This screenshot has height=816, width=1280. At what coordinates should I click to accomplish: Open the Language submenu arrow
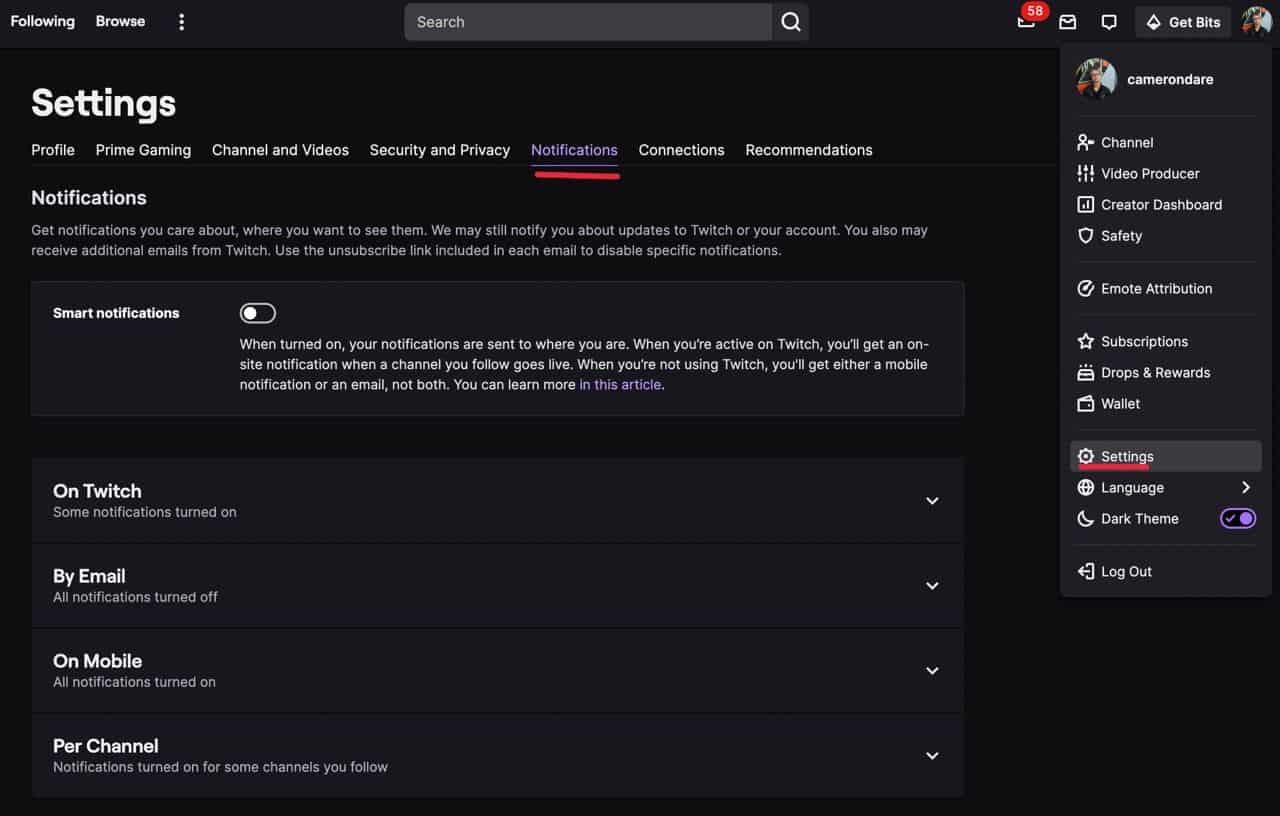coord(1246,487)
